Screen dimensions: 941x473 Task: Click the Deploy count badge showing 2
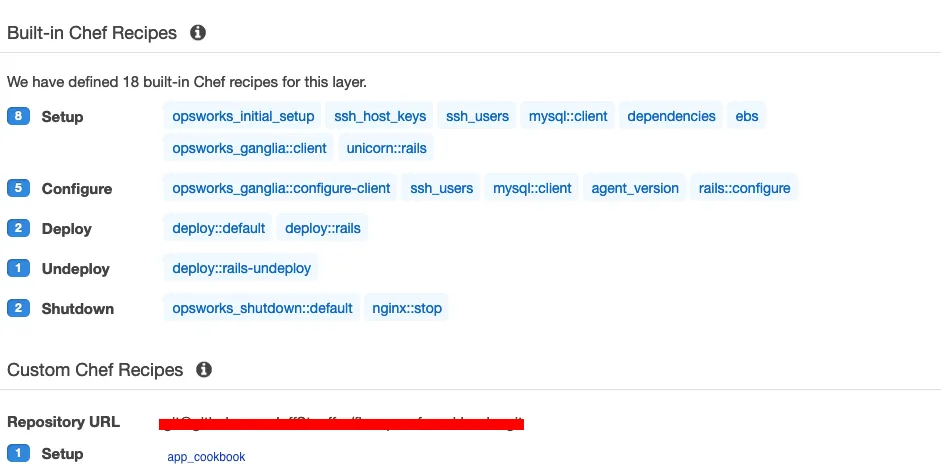(18, 228)
